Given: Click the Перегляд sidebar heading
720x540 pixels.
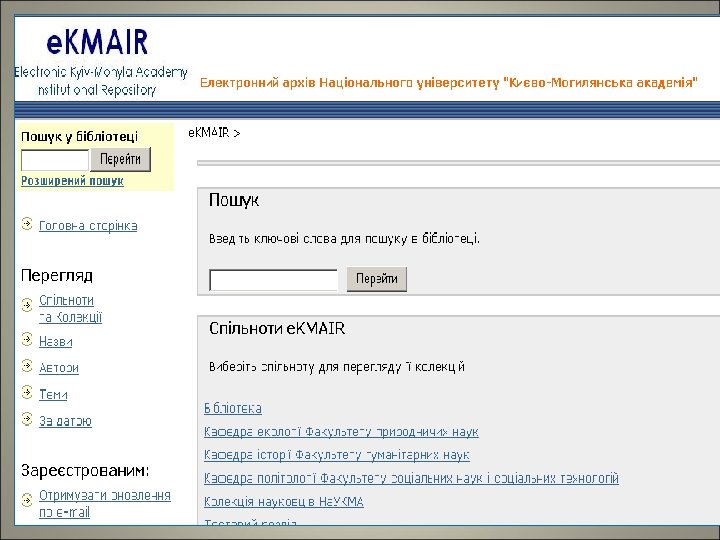Looking at the screenshot, I should point(57,276).
